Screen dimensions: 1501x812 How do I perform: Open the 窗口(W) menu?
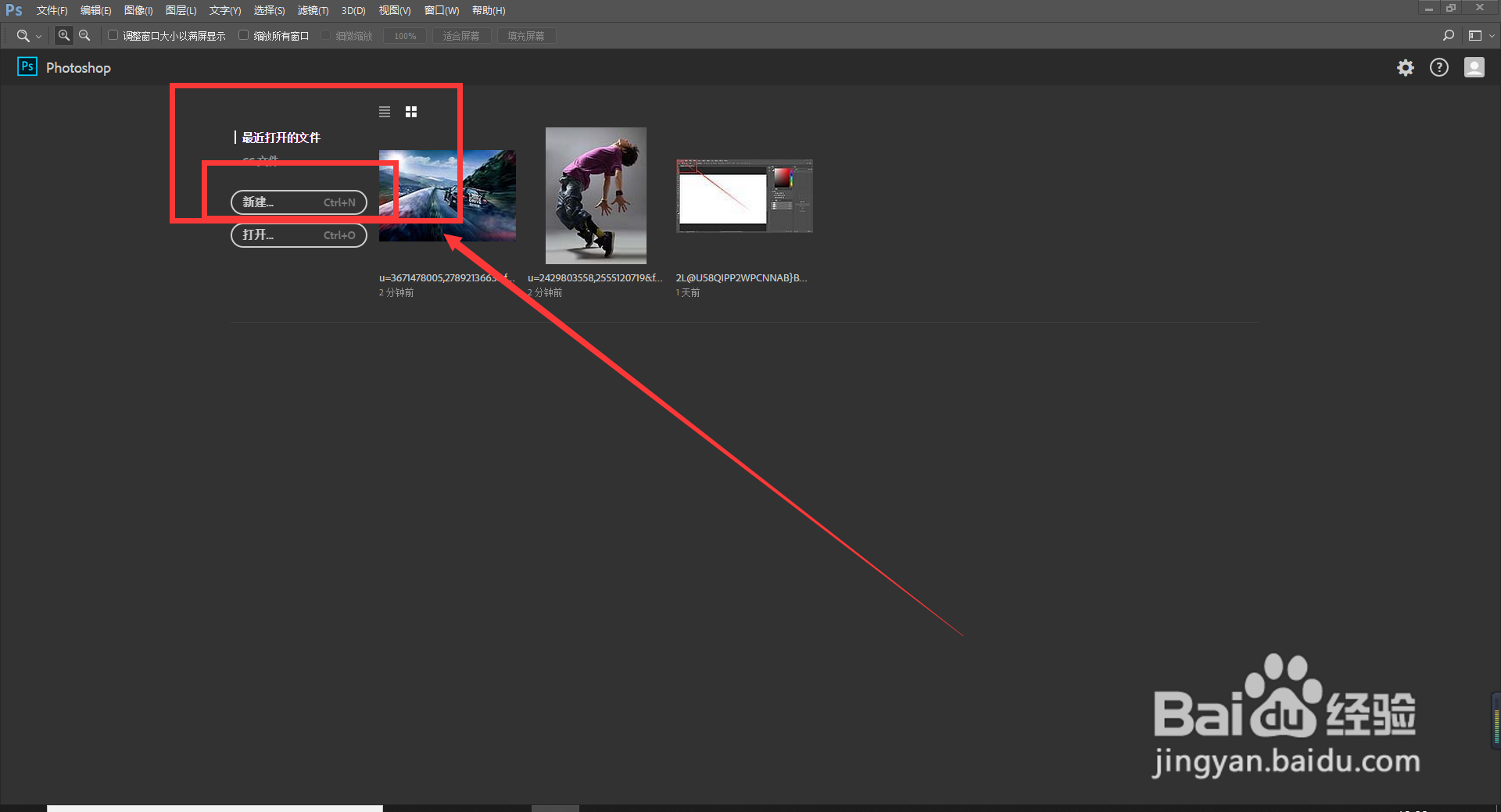point(442,10)
